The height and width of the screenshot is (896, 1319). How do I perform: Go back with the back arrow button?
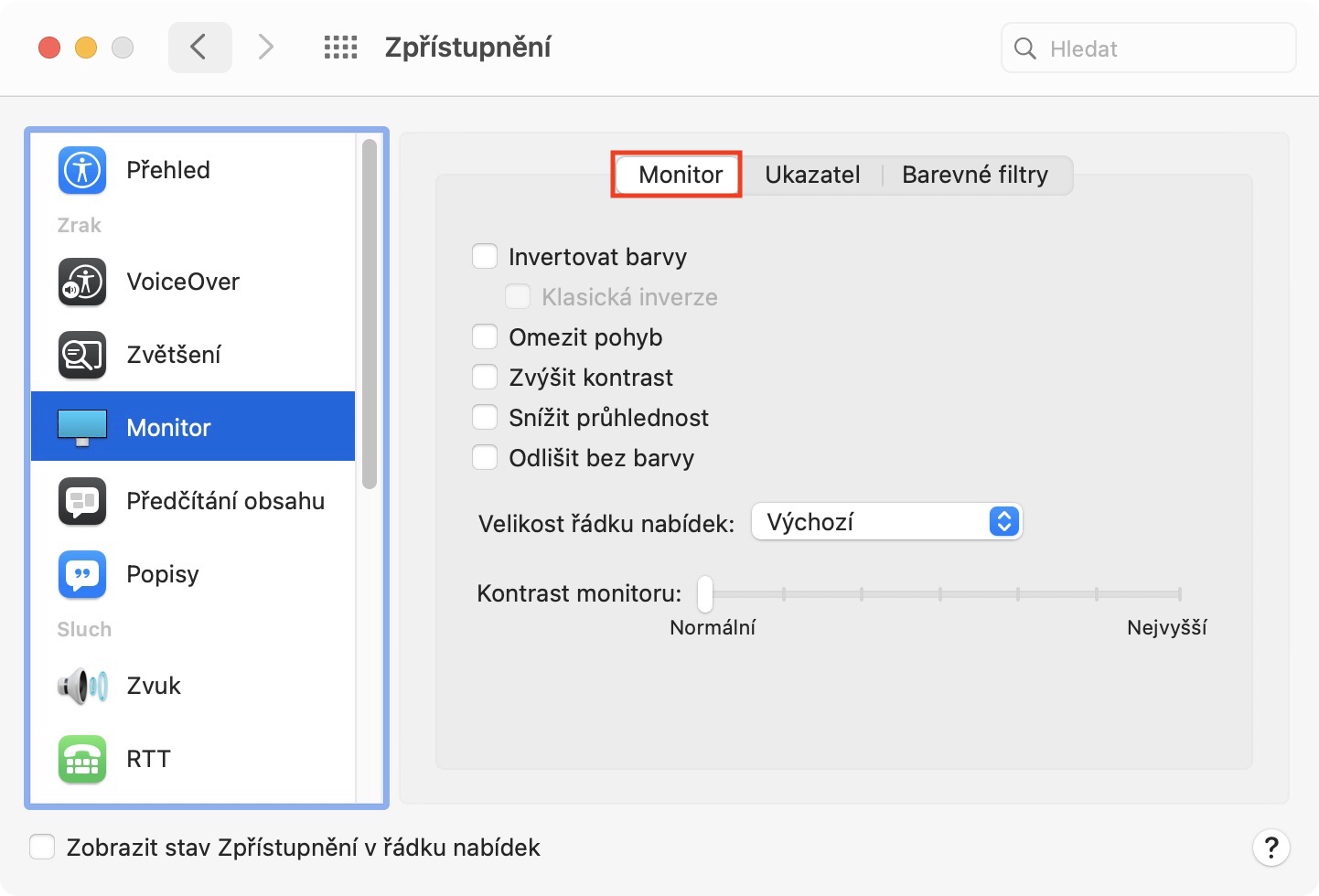pos(199,48)
